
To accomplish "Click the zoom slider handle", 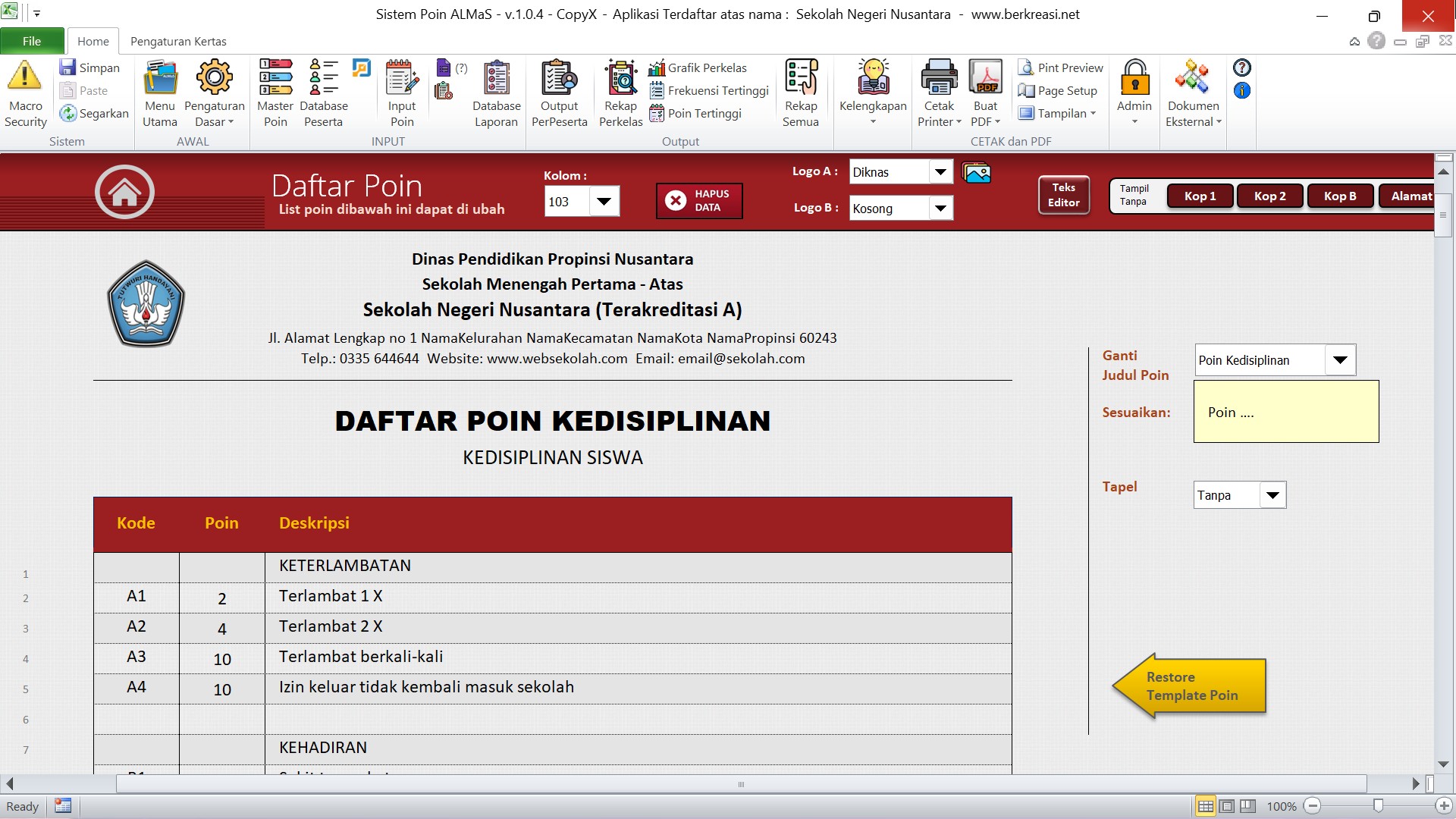I will pos(1378,806).
